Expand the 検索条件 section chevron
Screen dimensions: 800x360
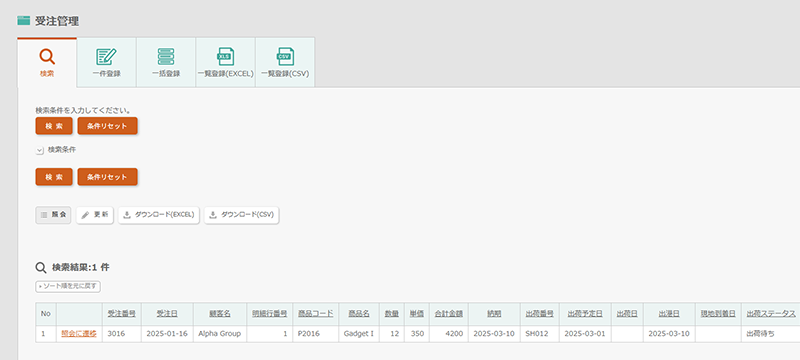tap(40, 150)
